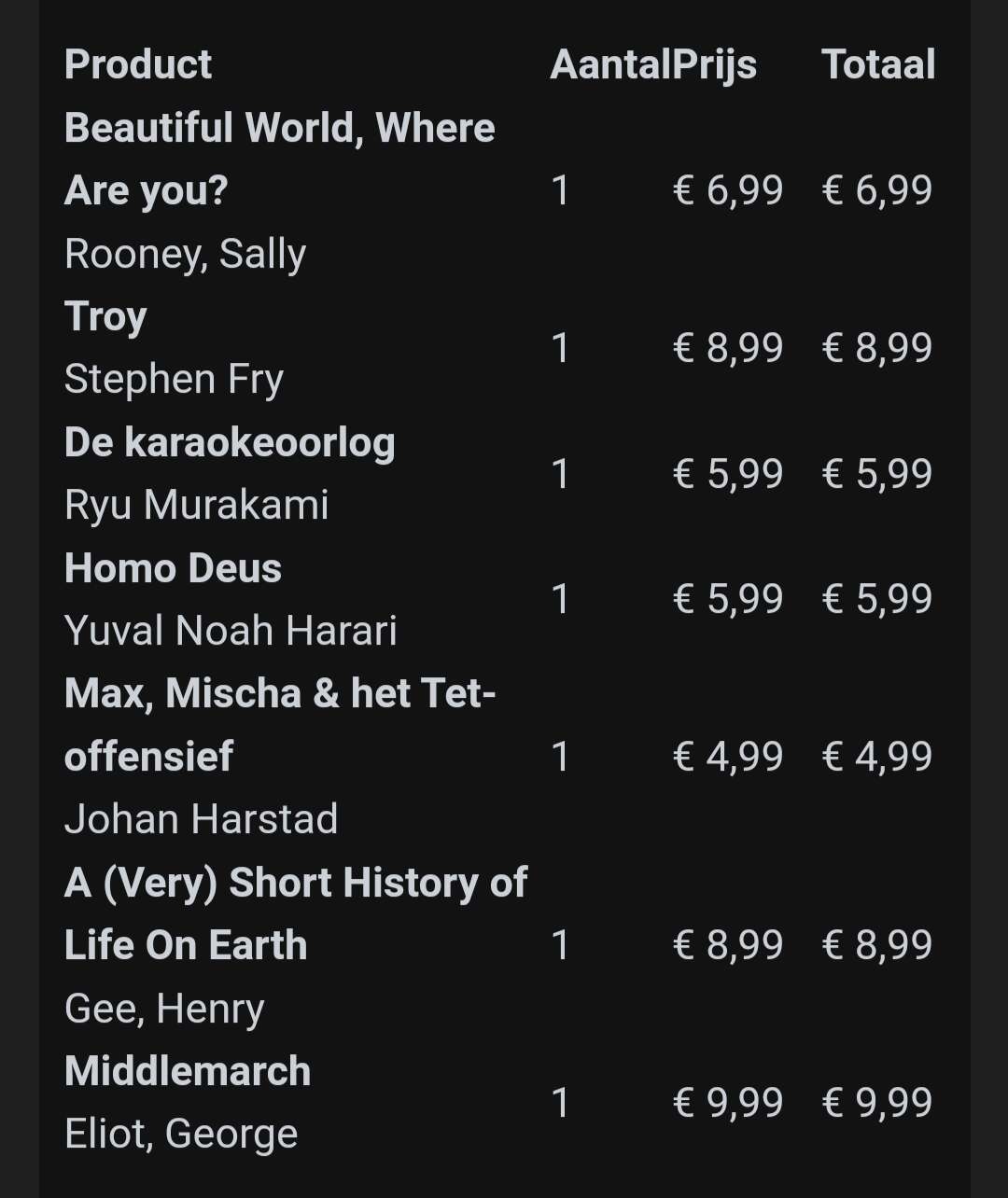
Task: Click author name Rooney, Sally
Action: [185, 255]
